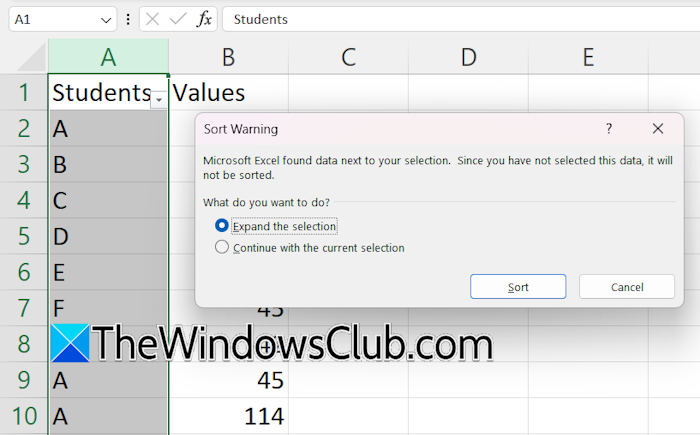Click the Name Box showing A1
Viewport: 700px width, 435px height.
pyautogui.click(x=62, y=19)
